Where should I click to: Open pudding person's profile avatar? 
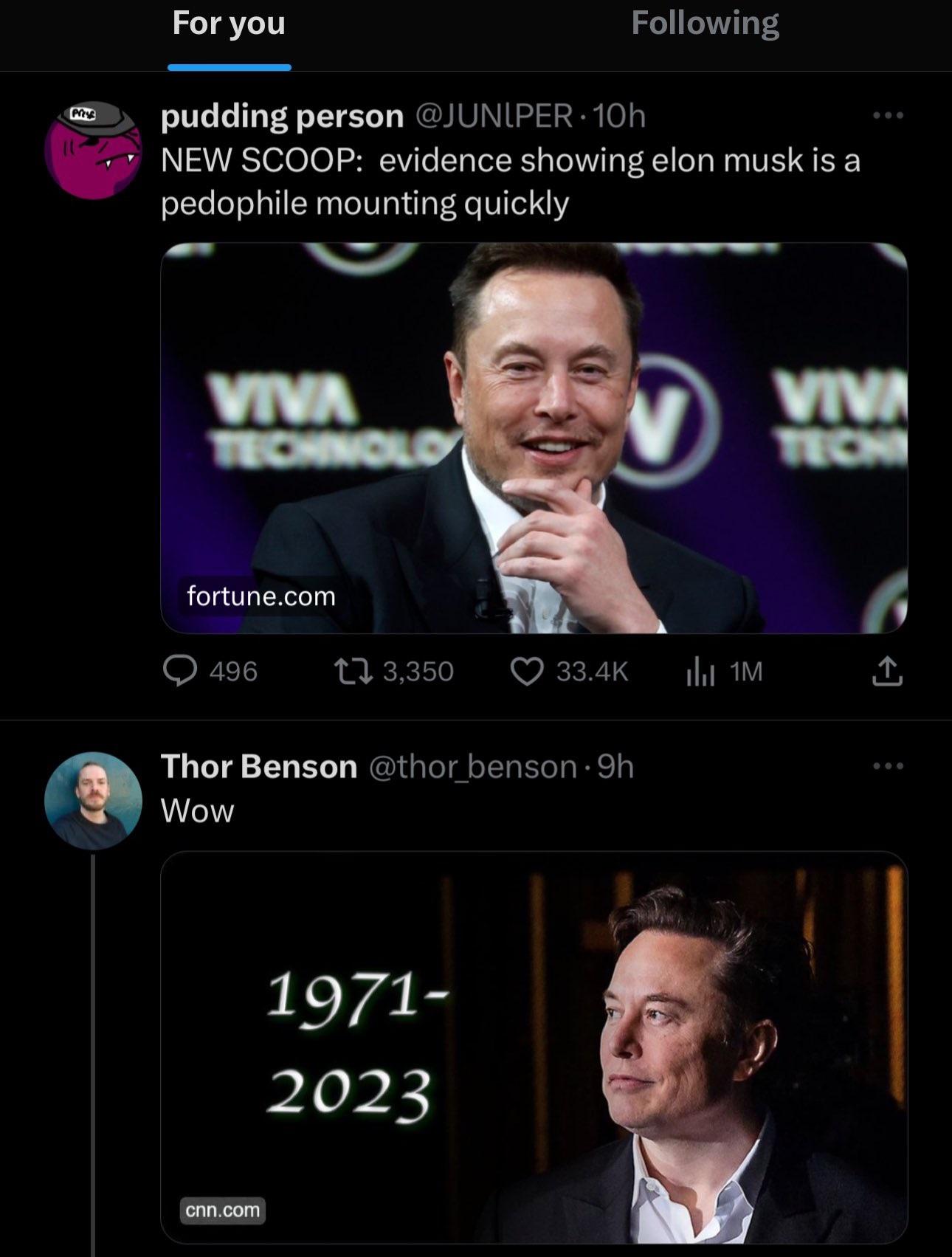(93, 151)
